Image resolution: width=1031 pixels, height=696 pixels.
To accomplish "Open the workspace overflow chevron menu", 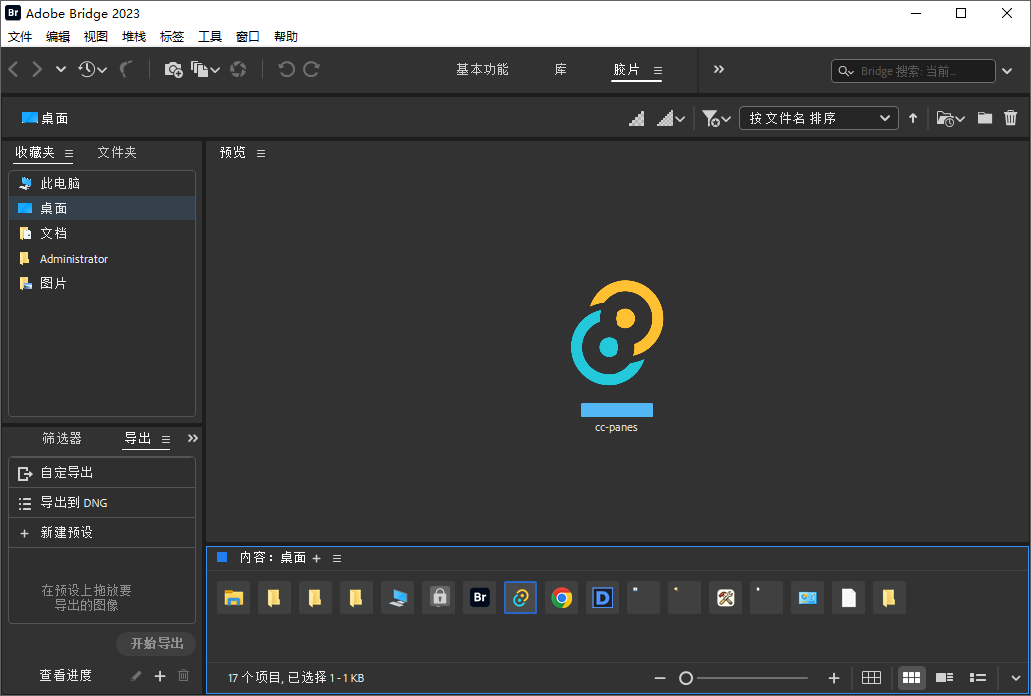I will [x=718, y=69].
